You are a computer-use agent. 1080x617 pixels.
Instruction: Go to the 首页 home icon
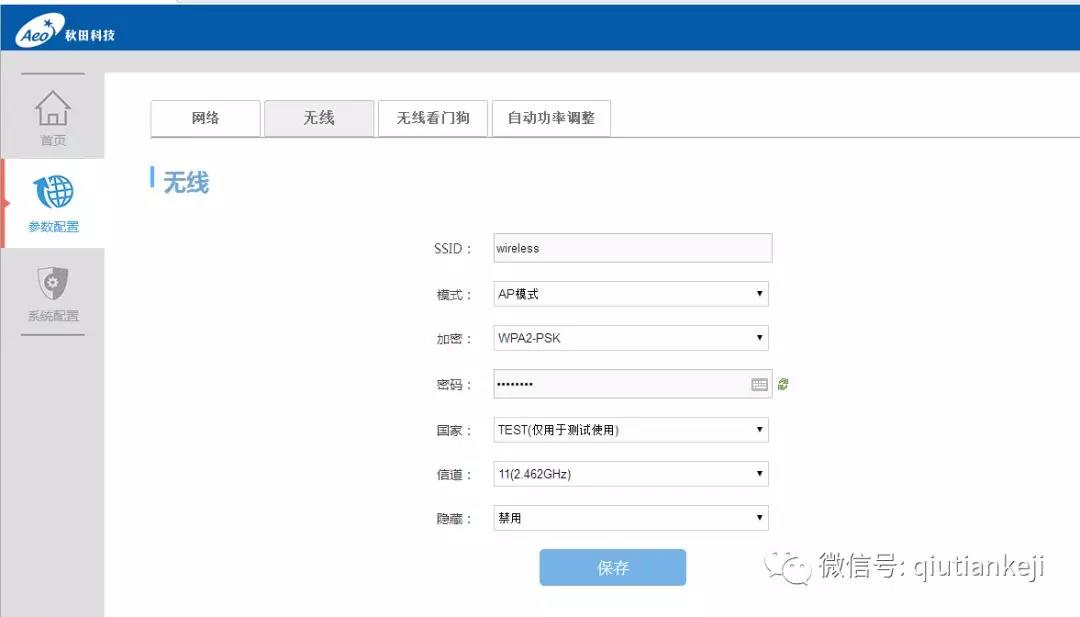(x=53, y=111)
